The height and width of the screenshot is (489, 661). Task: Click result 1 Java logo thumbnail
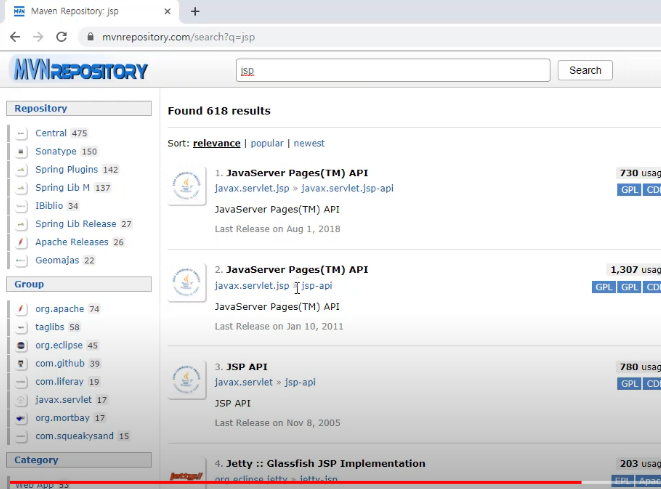[x=187, y=185]
